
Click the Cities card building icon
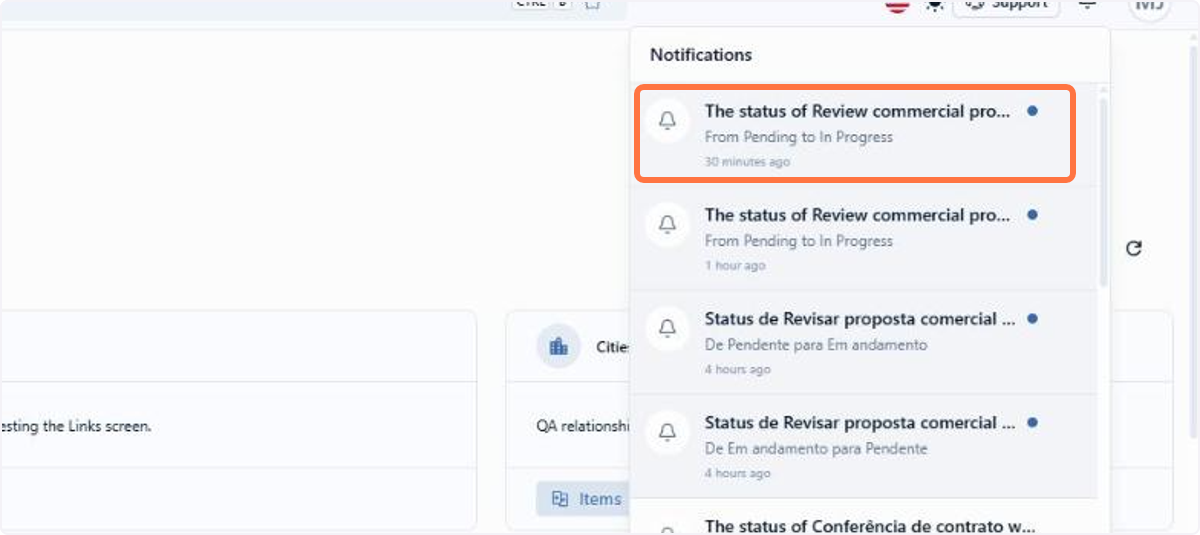coord(558,347)
